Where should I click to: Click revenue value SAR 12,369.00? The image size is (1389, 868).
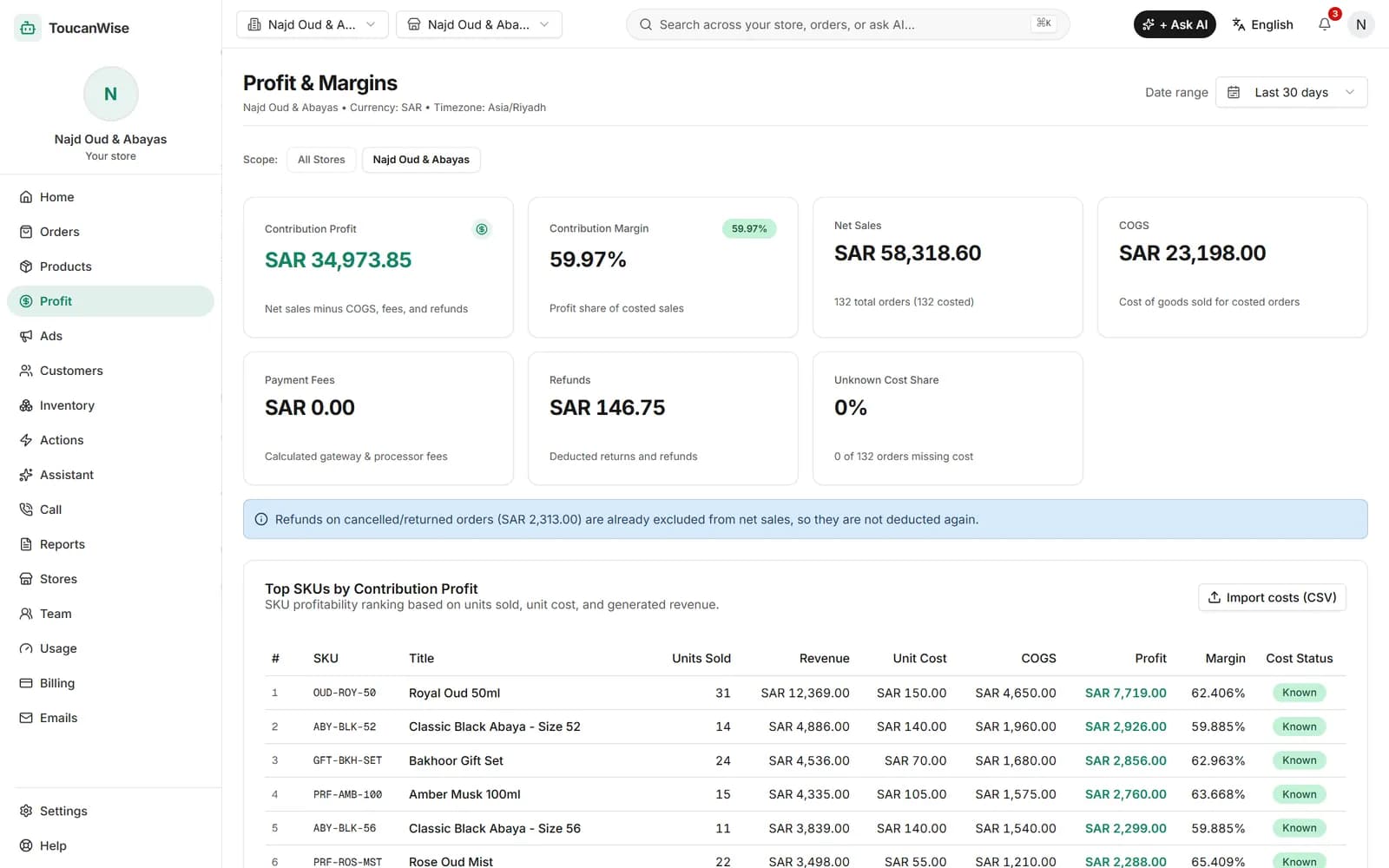coord(805,693)
